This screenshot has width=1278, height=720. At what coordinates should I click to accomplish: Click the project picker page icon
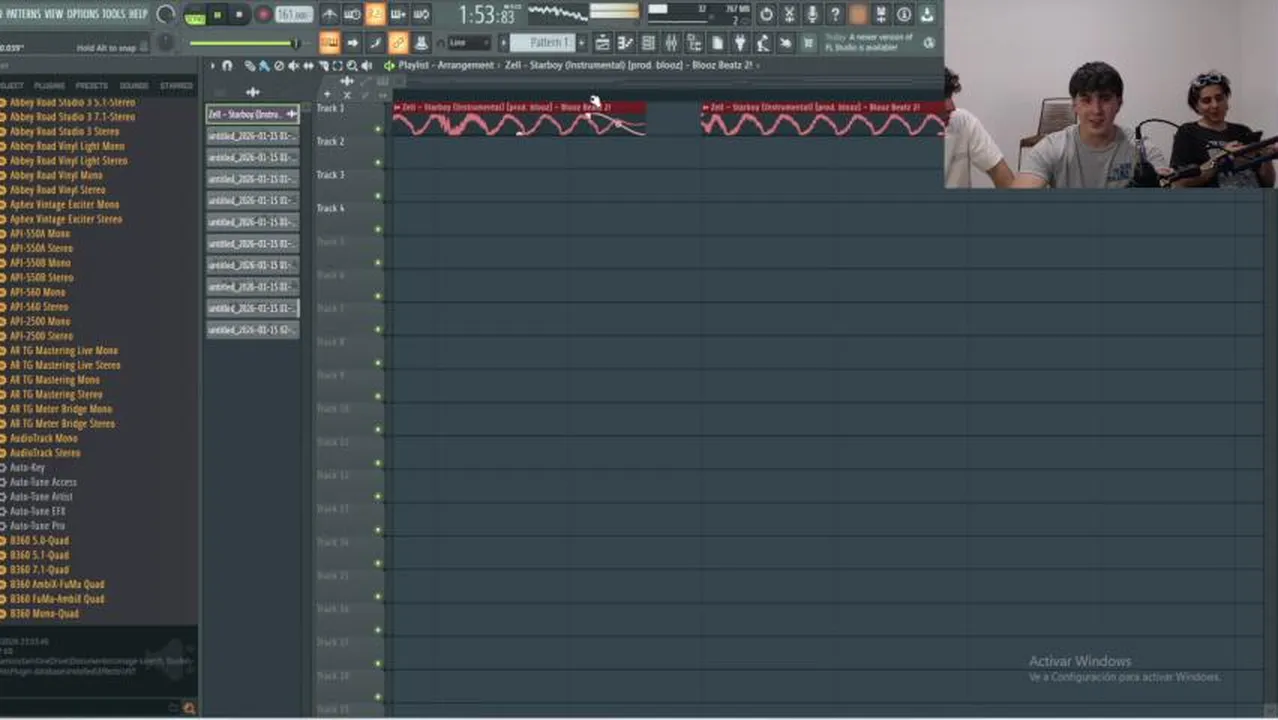click(717, 43)
